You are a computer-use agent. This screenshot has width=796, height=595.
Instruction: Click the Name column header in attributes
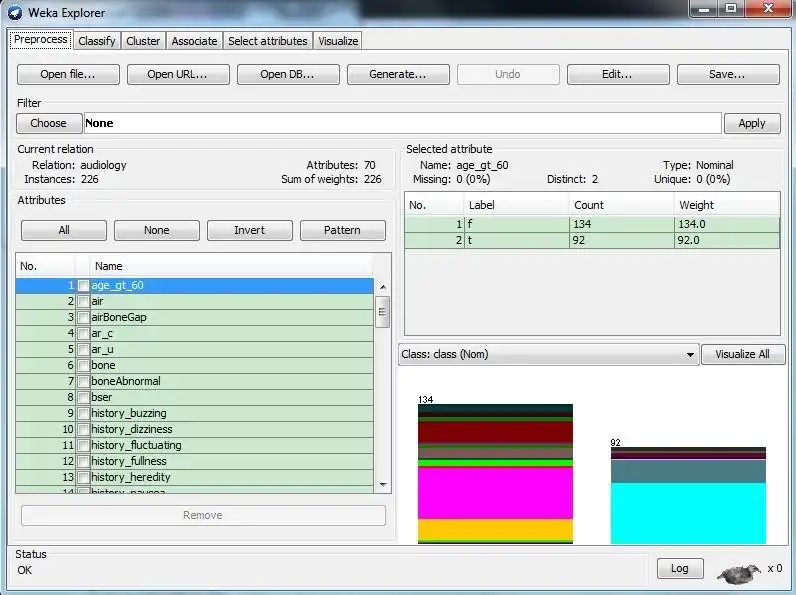point(231,266)
